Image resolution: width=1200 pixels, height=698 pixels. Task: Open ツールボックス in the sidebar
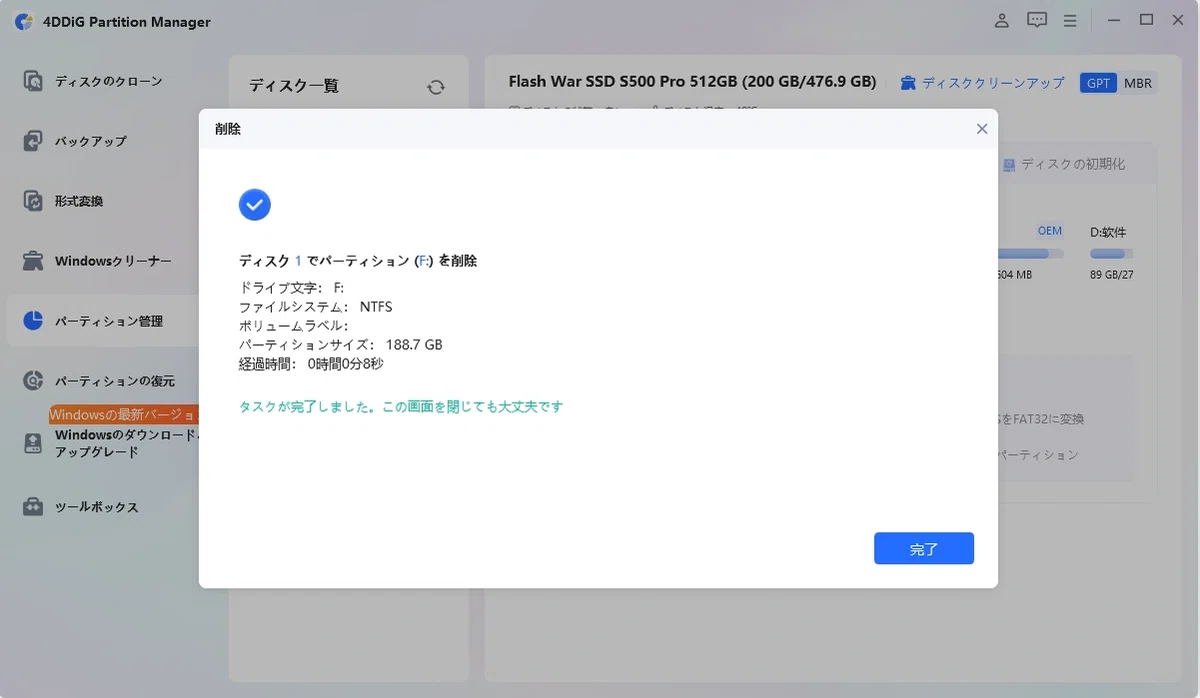96,507
